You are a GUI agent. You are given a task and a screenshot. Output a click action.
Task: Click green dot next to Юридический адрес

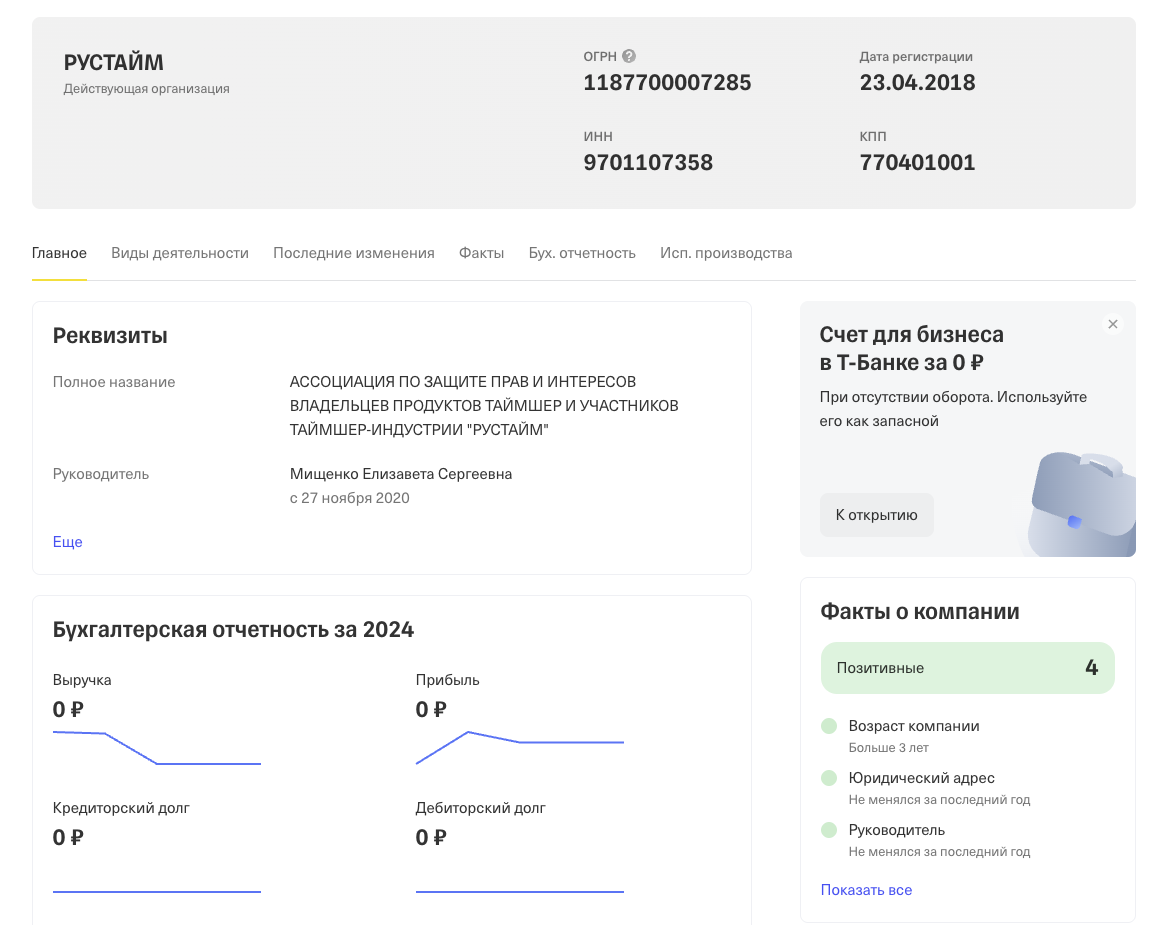tap(828, 778)
